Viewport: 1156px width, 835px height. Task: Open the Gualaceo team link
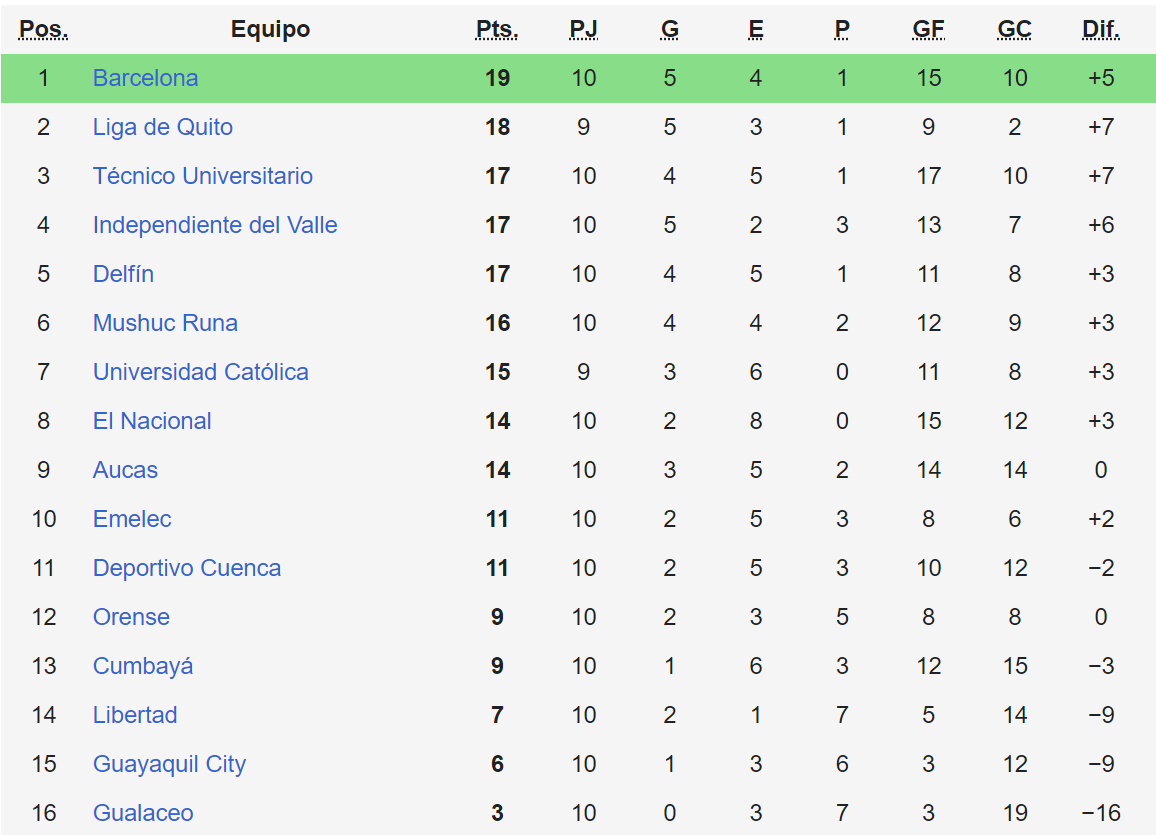pos(143,813)
